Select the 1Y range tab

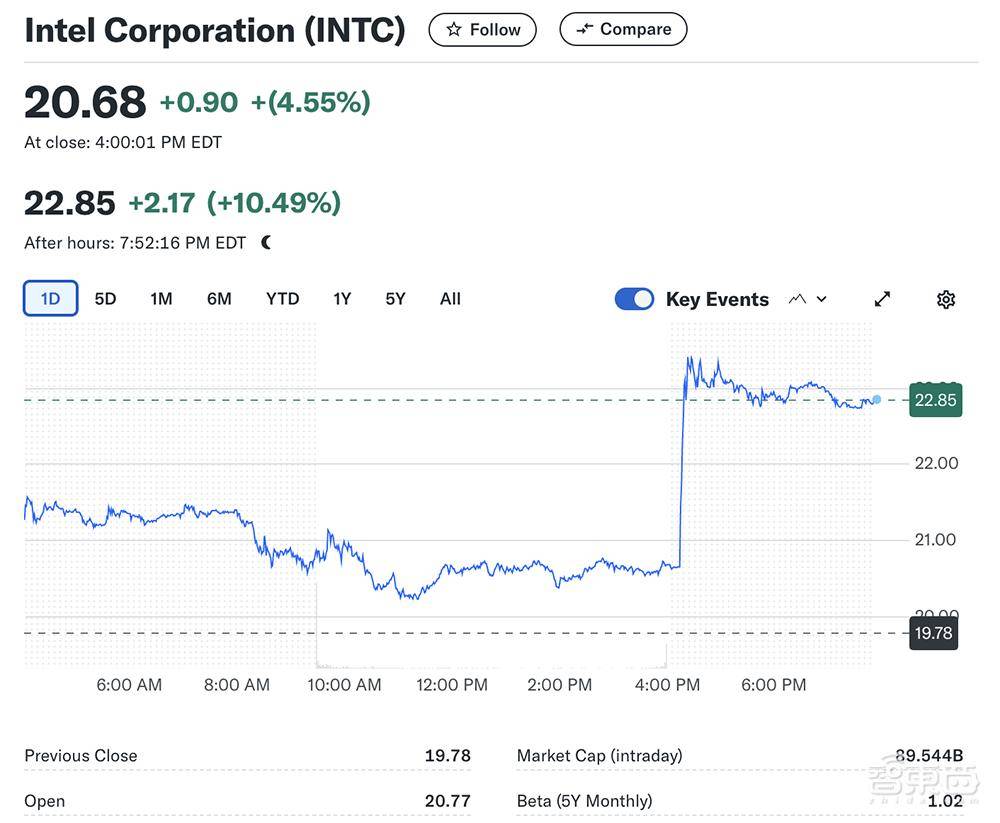click(342, 299)
